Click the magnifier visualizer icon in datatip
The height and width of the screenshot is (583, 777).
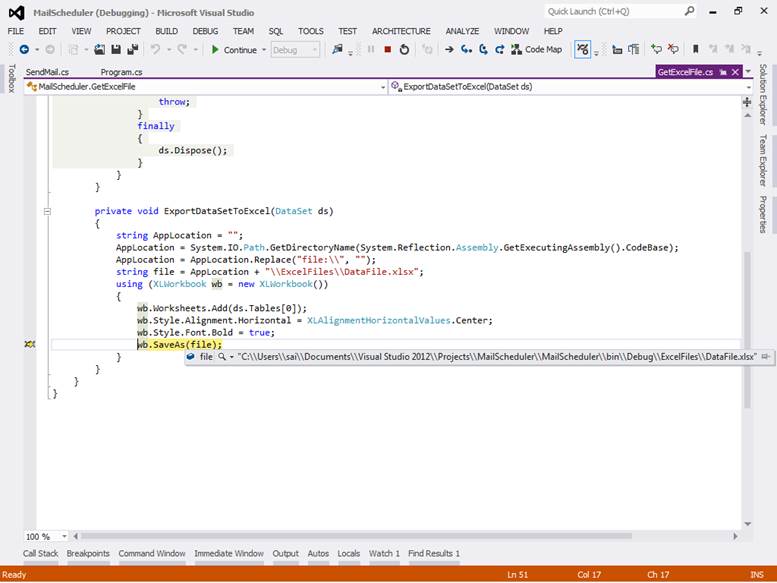222,356
